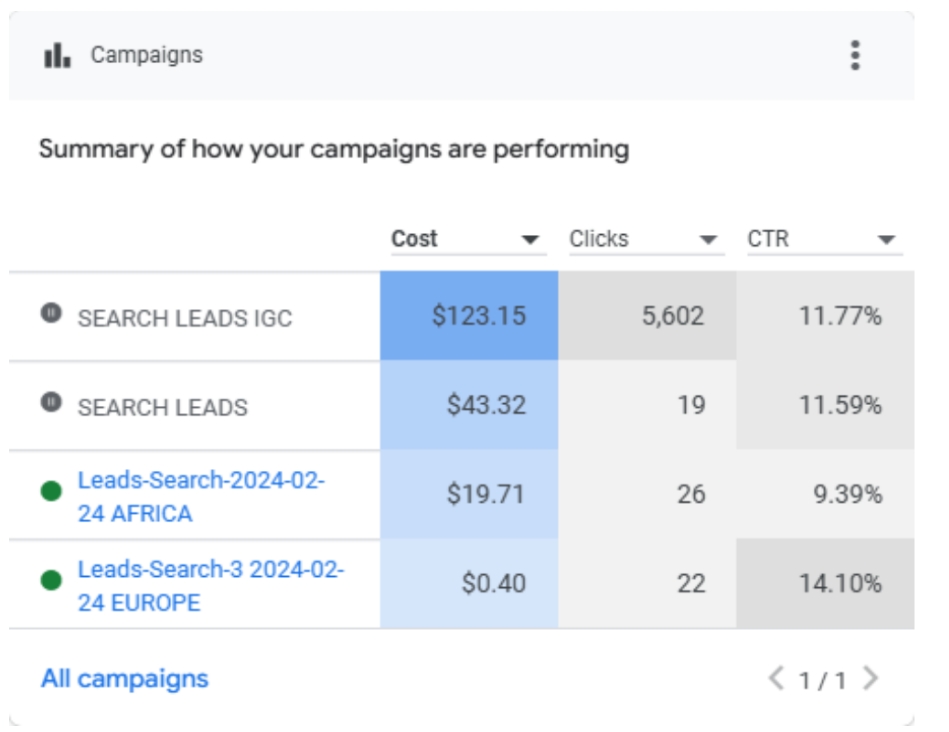949x732 pixels.
Task: Click the $19.71 cost cell
Action: coord(469,494)
